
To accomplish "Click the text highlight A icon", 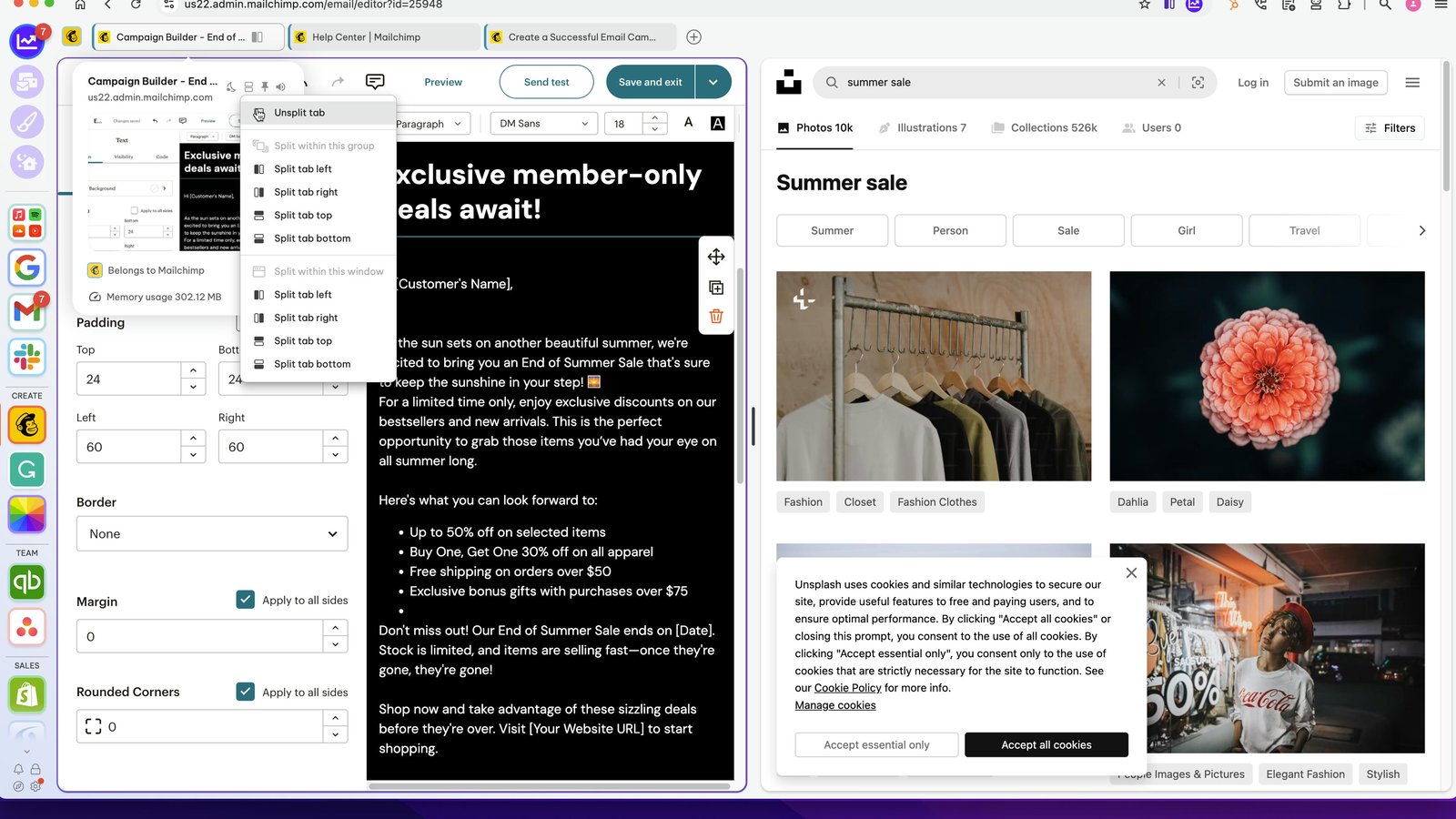I will click(718, 123).
